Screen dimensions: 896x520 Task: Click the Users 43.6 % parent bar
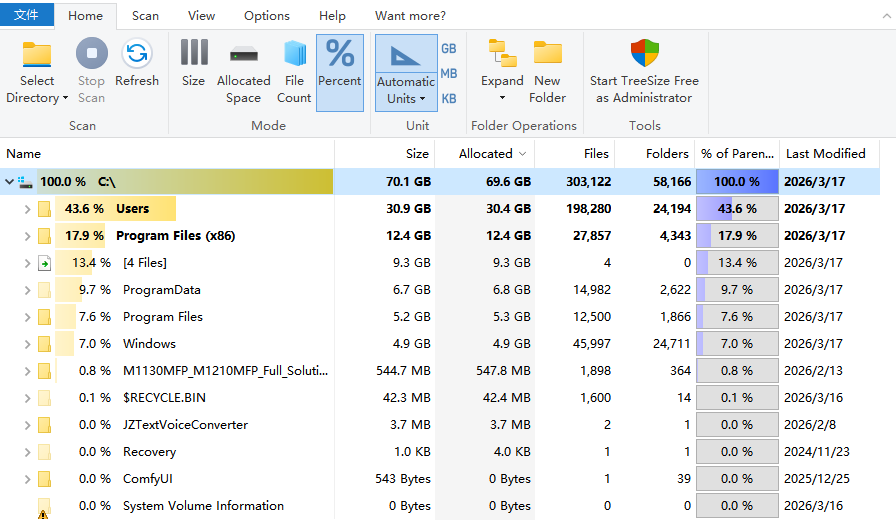click(738, 209)
